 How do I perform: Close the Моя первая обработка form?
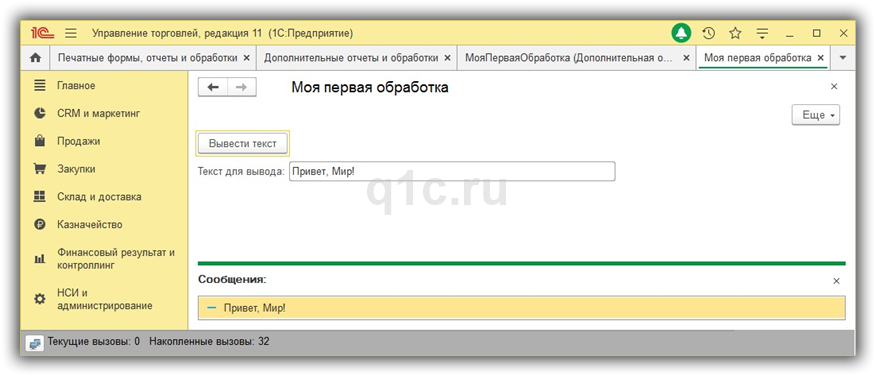(834, 87)
